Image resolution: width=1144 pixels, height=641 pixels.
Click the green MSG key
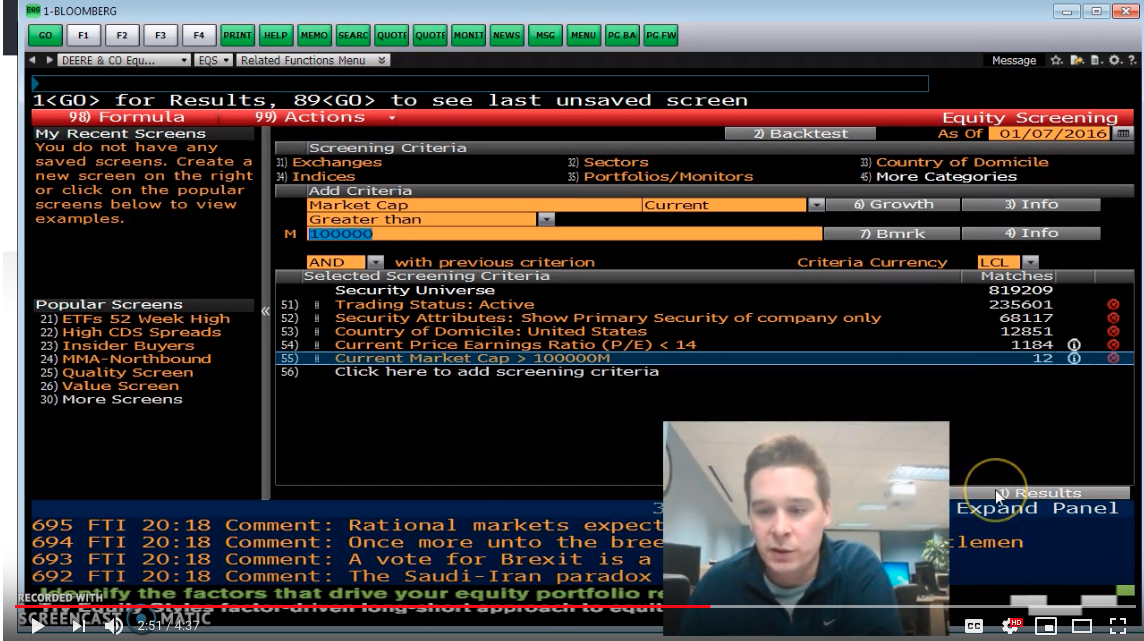point(545,35)
